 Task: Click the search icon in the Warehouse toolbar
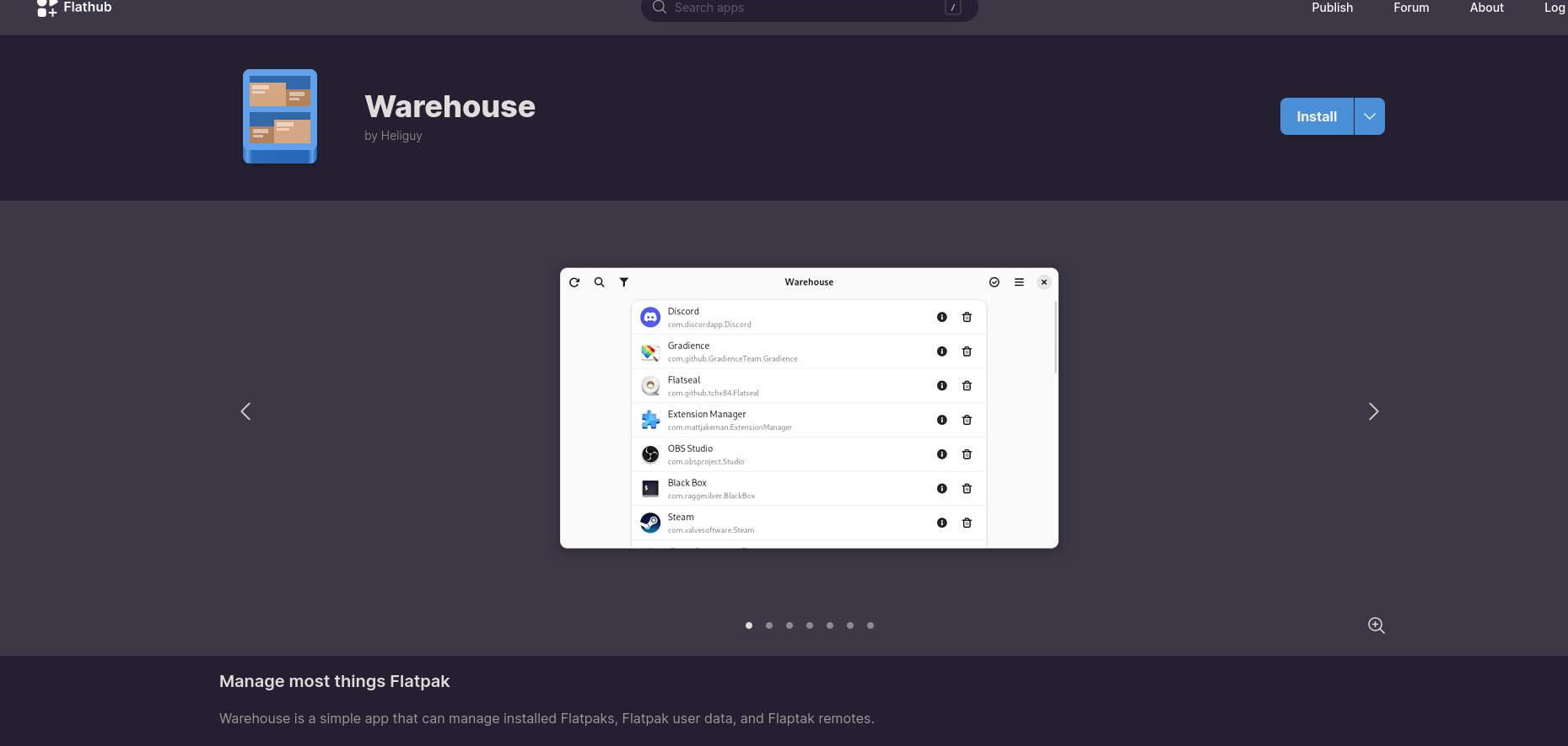[599, 282]
